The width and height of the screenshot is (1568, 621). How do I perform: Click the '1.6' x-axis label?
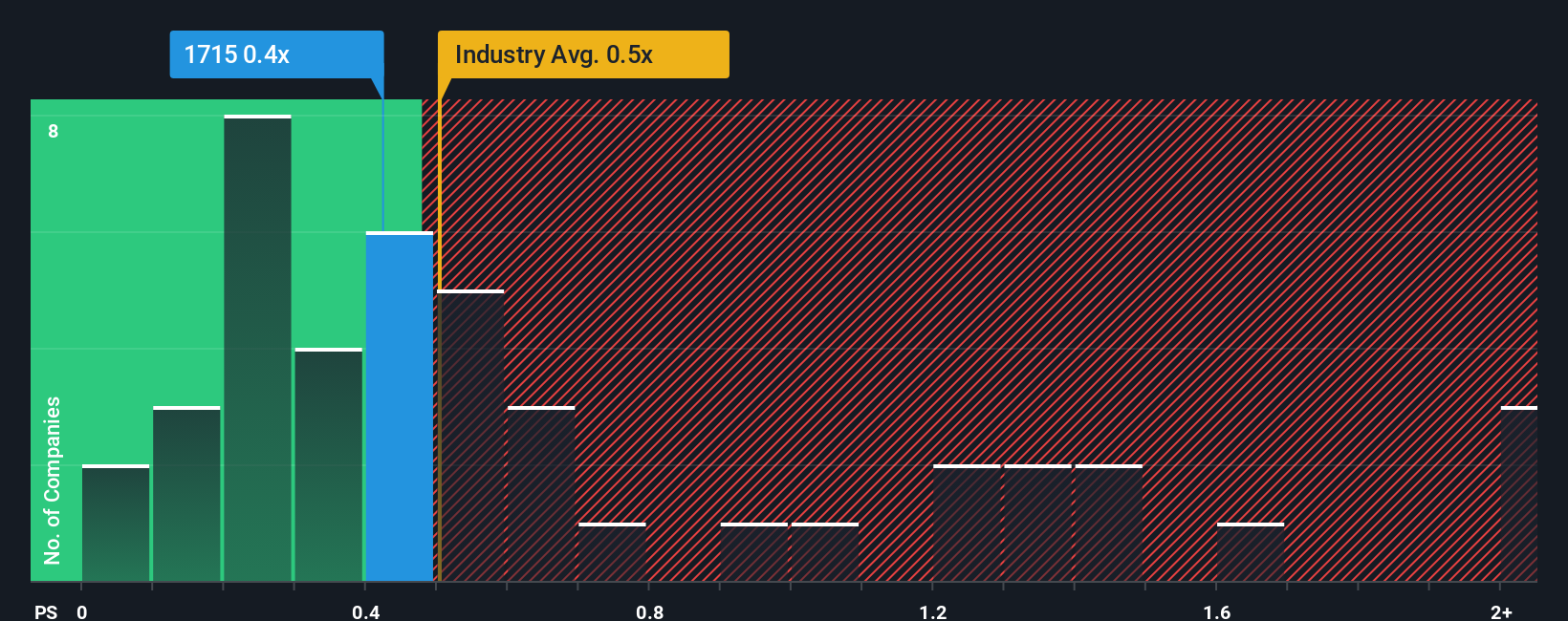point(1217,611)
